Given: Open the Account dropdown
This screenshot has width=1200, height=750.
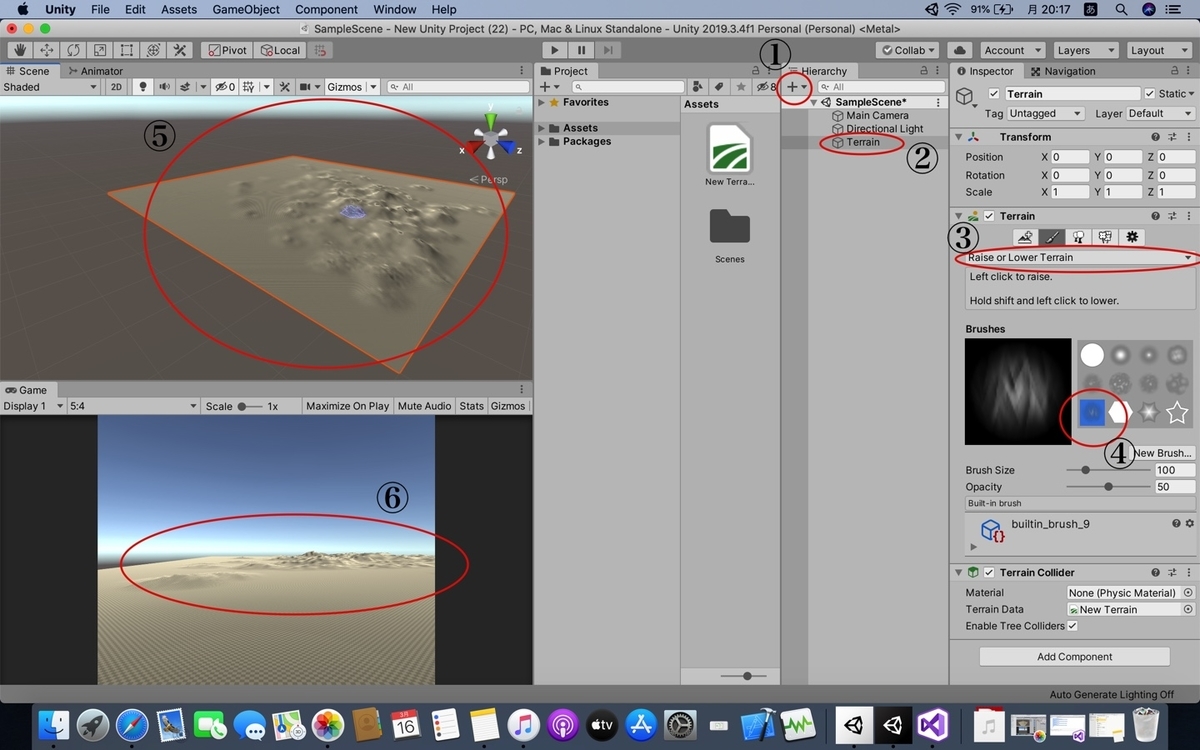Looking at the screenshot, I should (1011, 50).
